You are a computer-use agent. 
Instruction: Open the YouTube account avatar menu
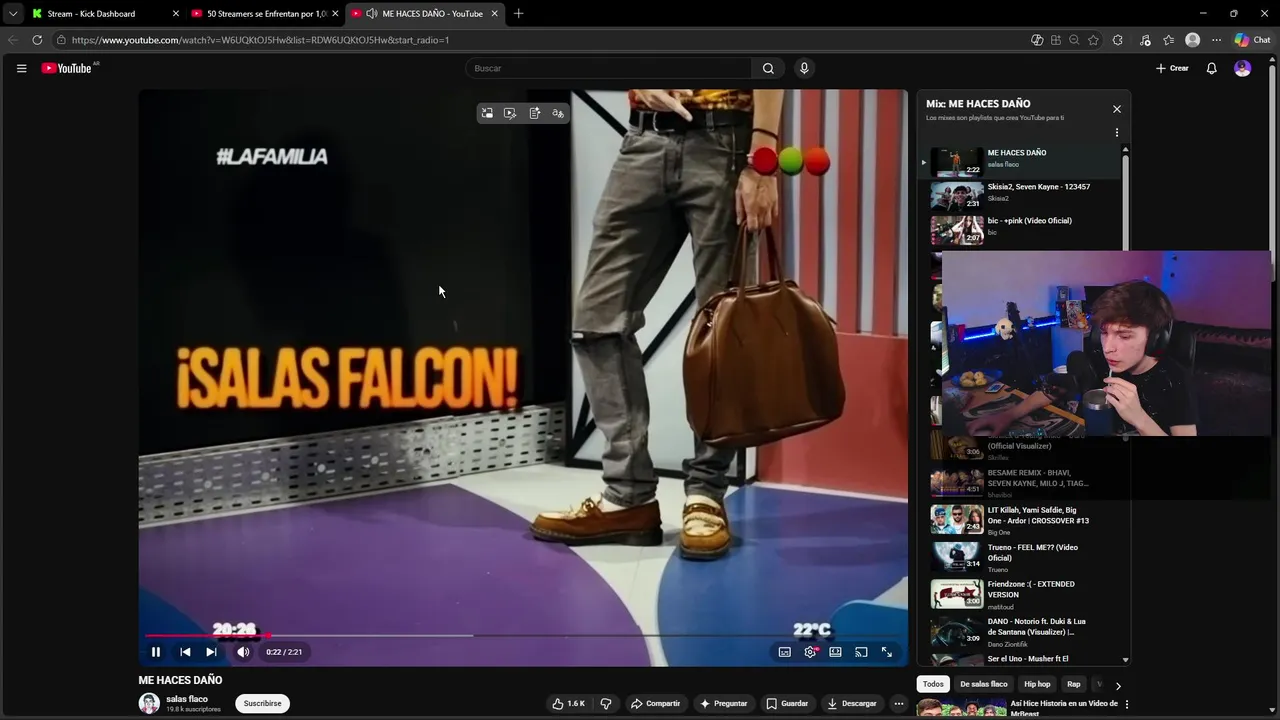[x=1242, y=68]
